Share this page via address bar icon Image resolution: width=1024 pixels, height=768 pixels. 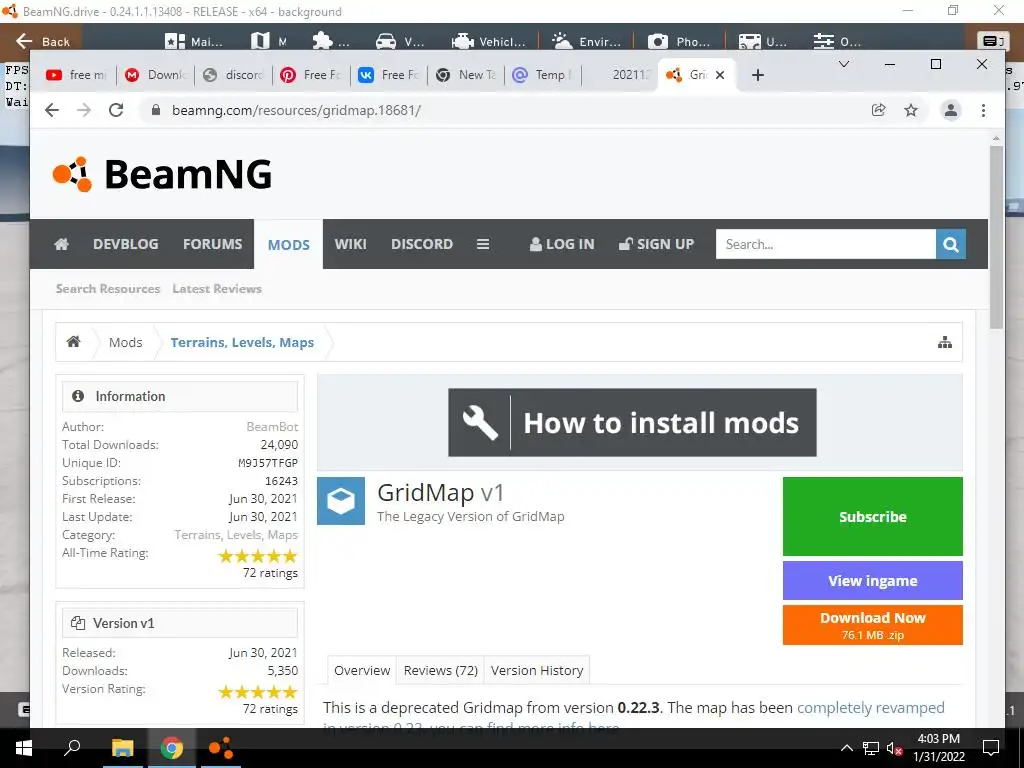tap(879, 110)
